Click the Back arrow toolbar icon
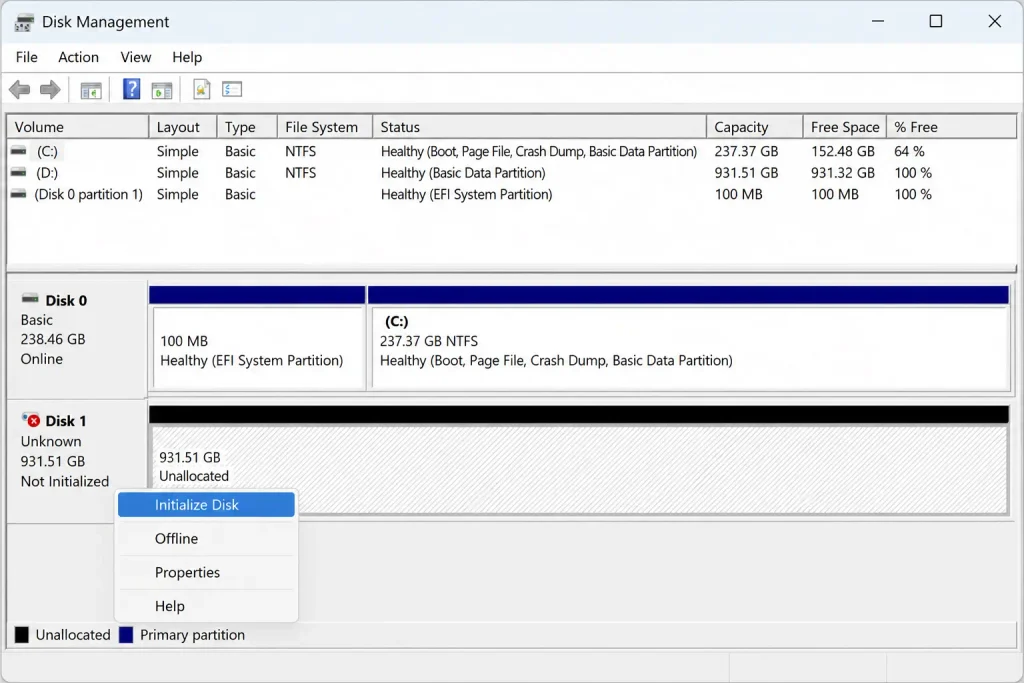Screen dimensions: 1024x683 20,89
